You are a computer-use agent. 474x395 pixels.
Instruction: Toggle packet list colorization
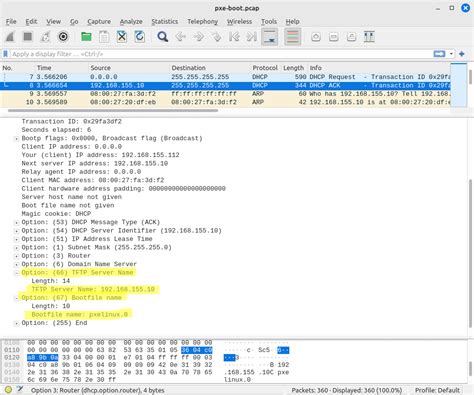[293, 37]
